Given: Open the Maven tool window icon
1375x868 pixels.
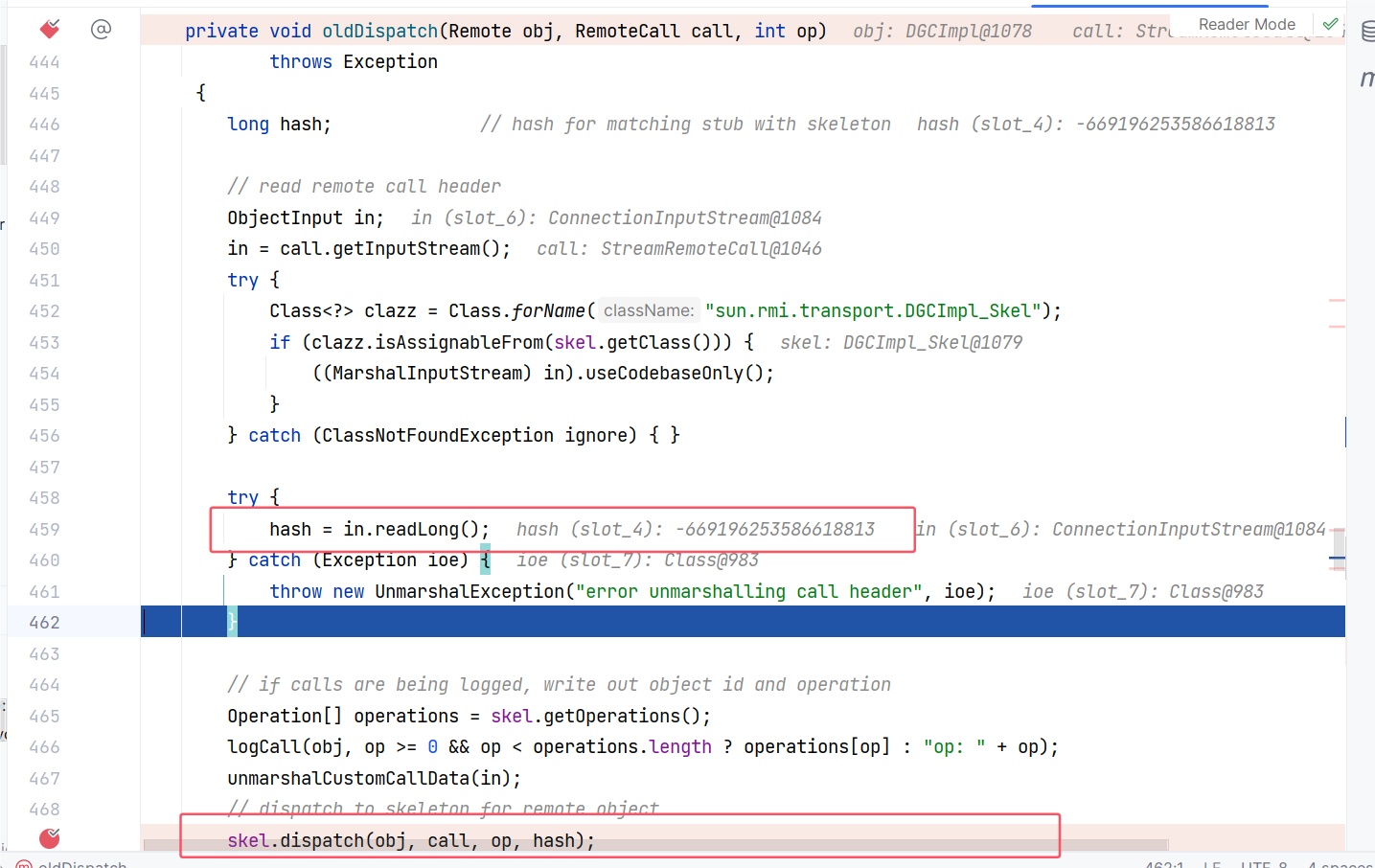Looking at the screenshot, I should point(1366,79).
